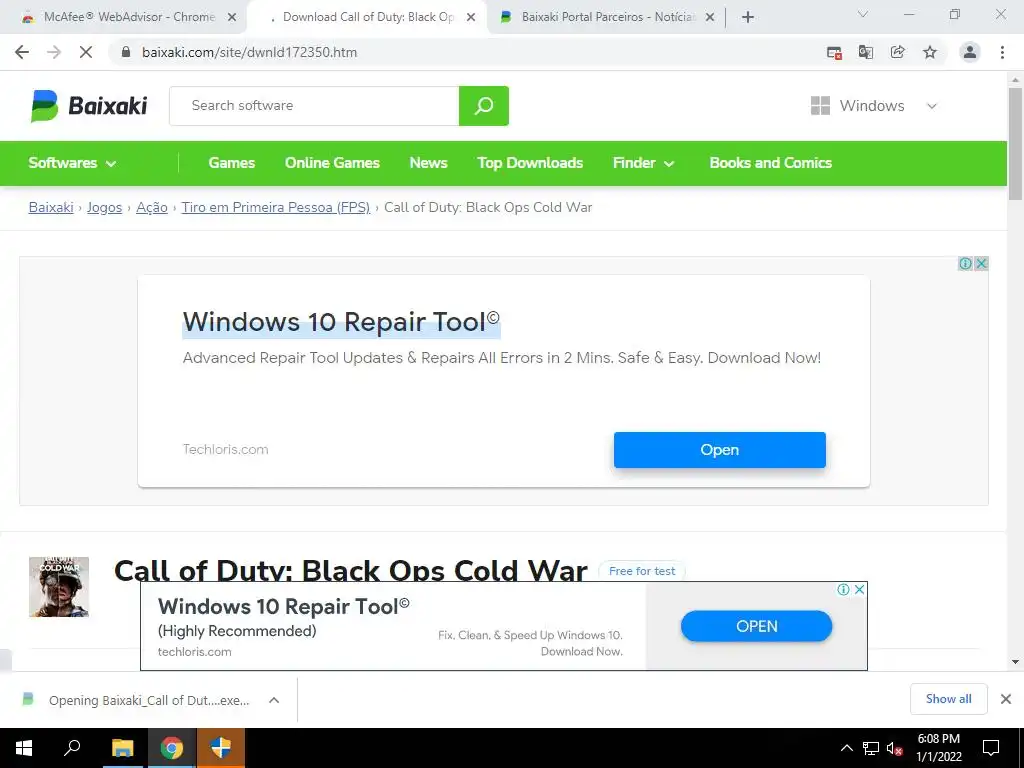The width and height of the screenshot is (1024, 768).
Task: Open the AdChoices info icon on large ad
Action: (965, 263)
